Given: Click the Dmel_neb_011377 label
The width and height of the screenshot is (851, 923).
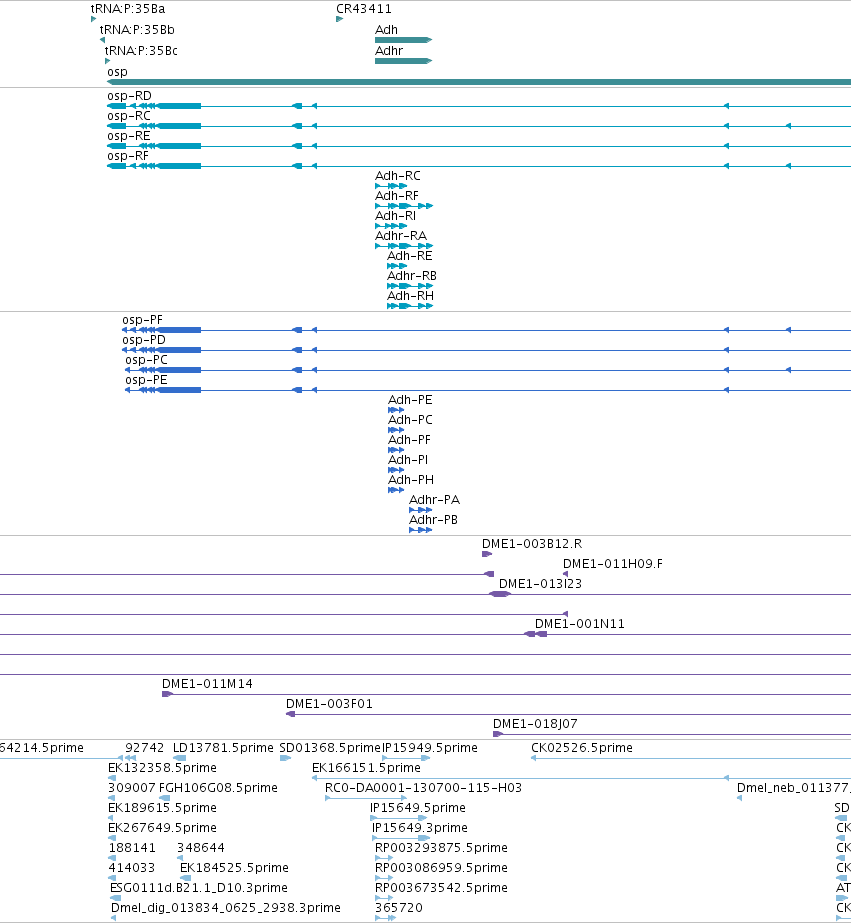Looking at the screenshot, I should point(793,788).
